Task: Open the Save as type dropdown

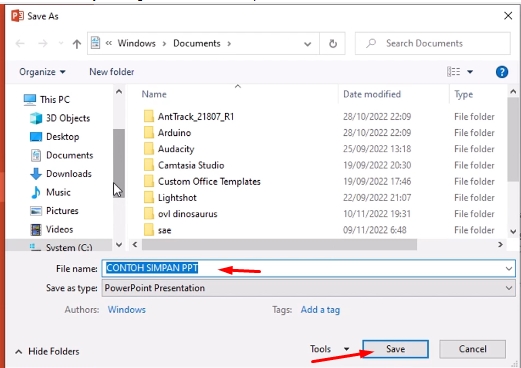Action: pyautogui.click(x=308, y=288)
